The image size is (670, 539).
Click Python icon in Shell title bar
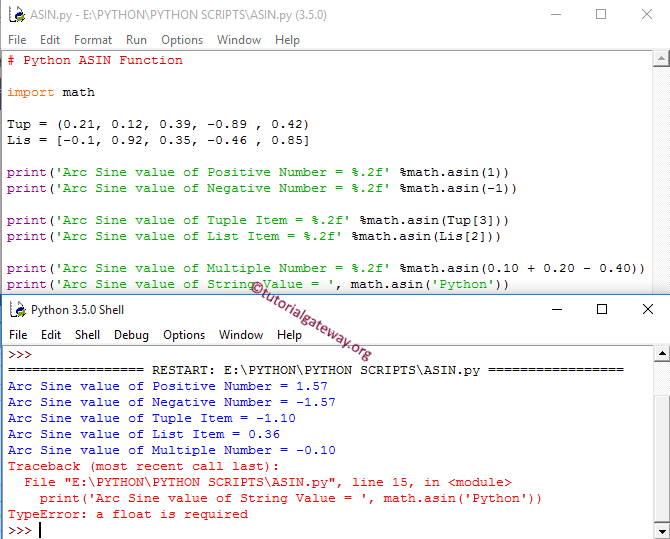pos(18,309)
